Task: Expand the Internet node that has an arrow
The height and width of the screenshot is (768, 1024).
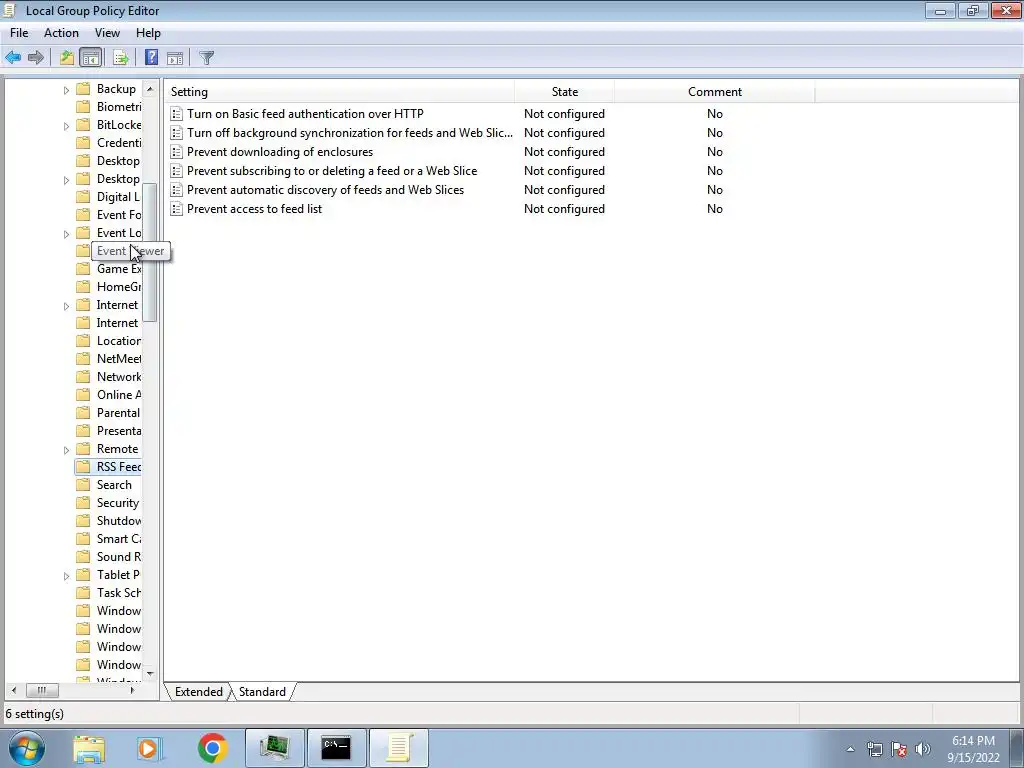Action: (x=66, y=306)
